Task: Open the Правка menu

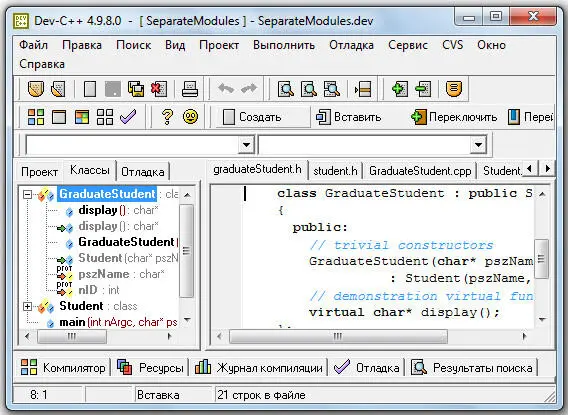Action: coord(82,45)
